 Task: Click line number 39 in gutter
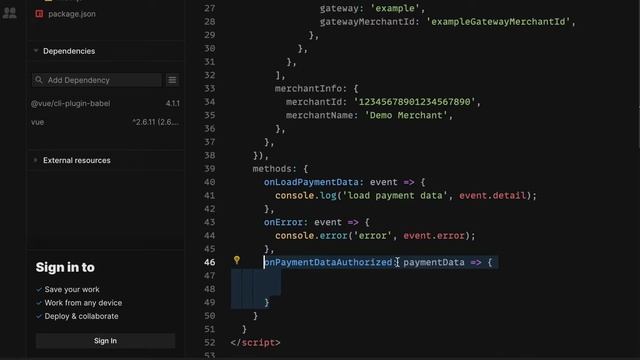[x=209, y=169]
